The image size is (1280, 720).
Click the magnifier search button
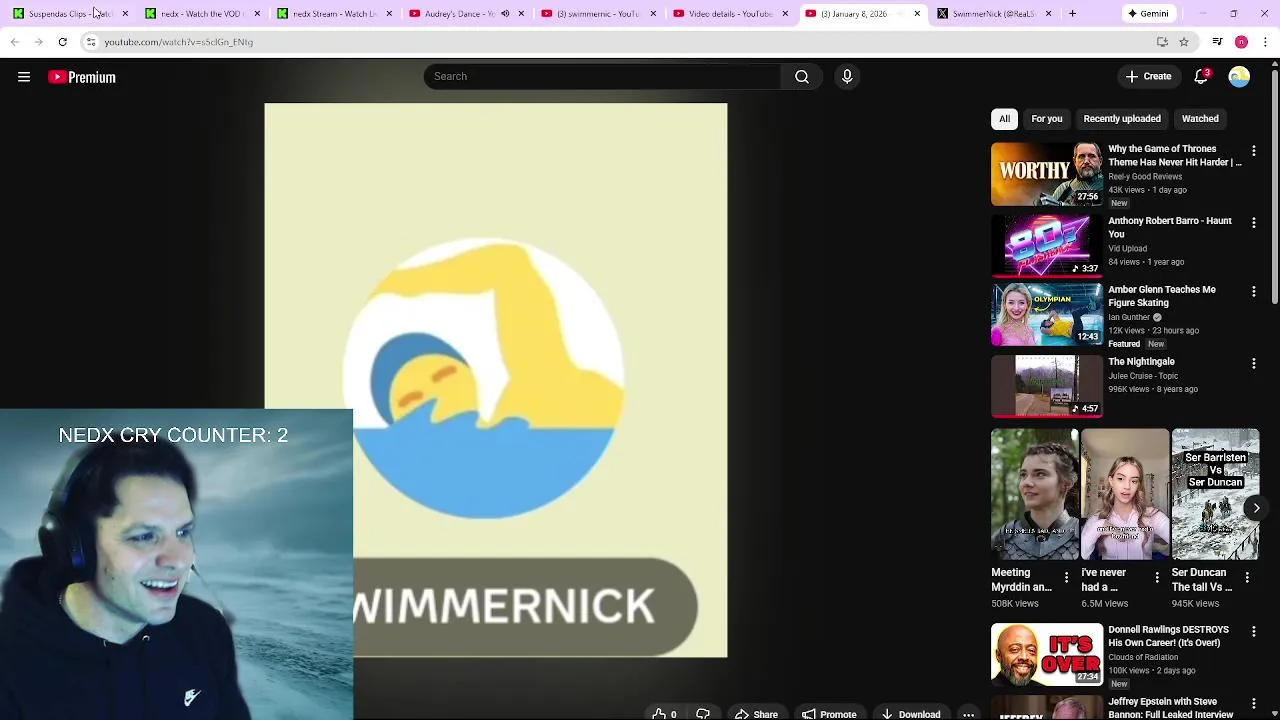point(802,77)
